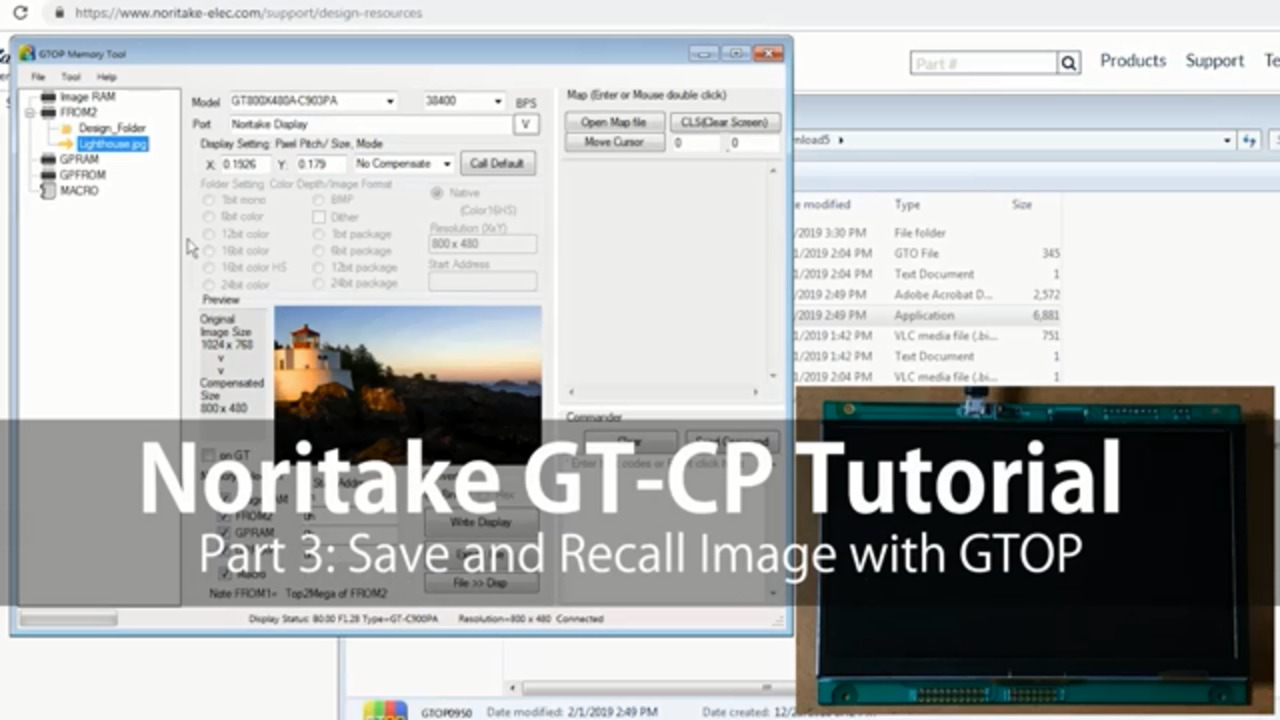
Task: Select MACRO in the memory tree
Action: [79, 190]
